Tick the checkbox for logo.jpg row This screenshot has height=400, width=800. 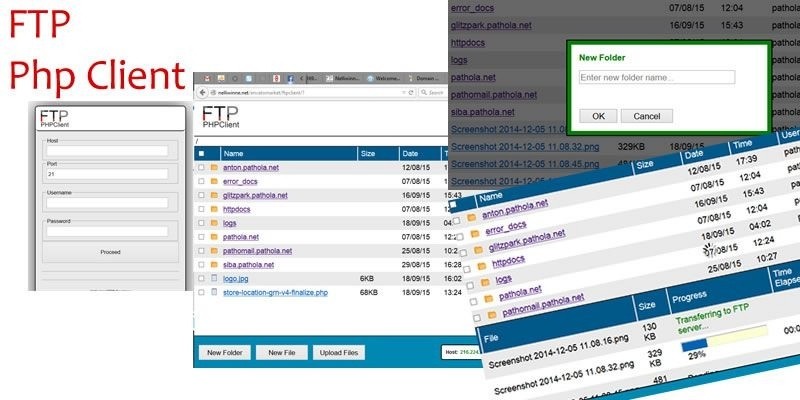tap(201, 279)
